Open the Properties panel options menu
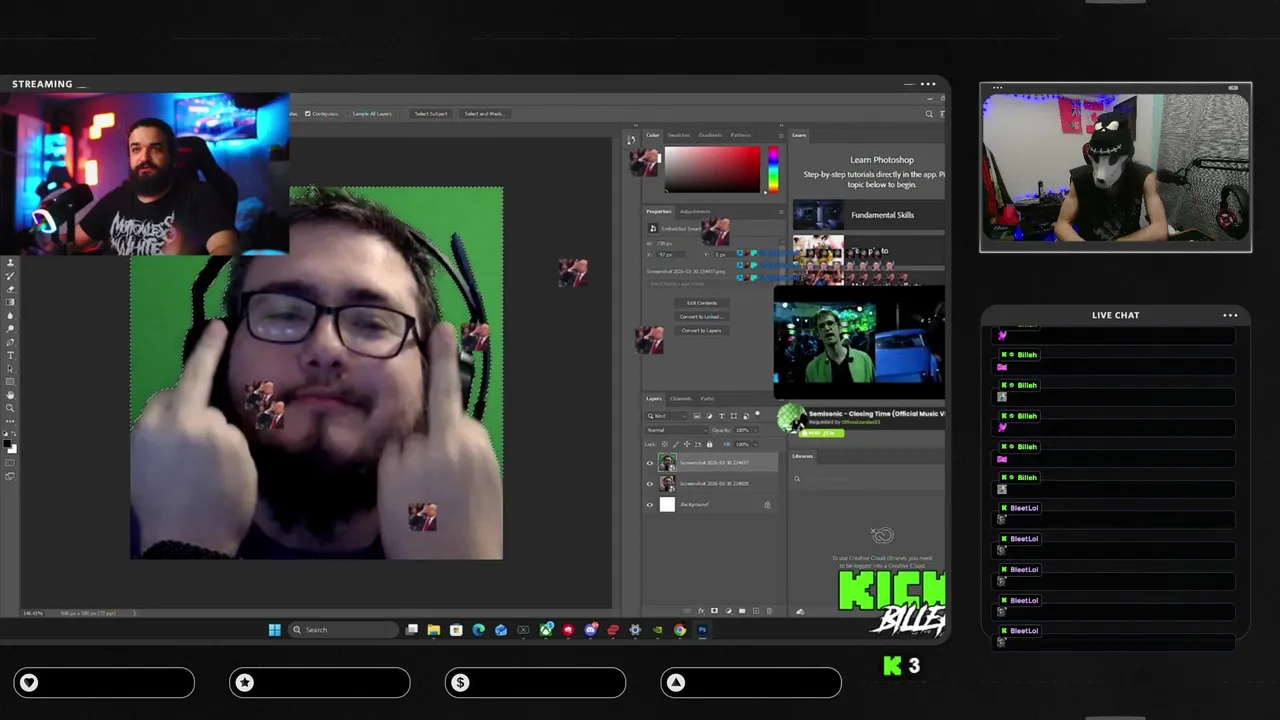This screenshot has width=1280, height=720. (x=781, y=211)
